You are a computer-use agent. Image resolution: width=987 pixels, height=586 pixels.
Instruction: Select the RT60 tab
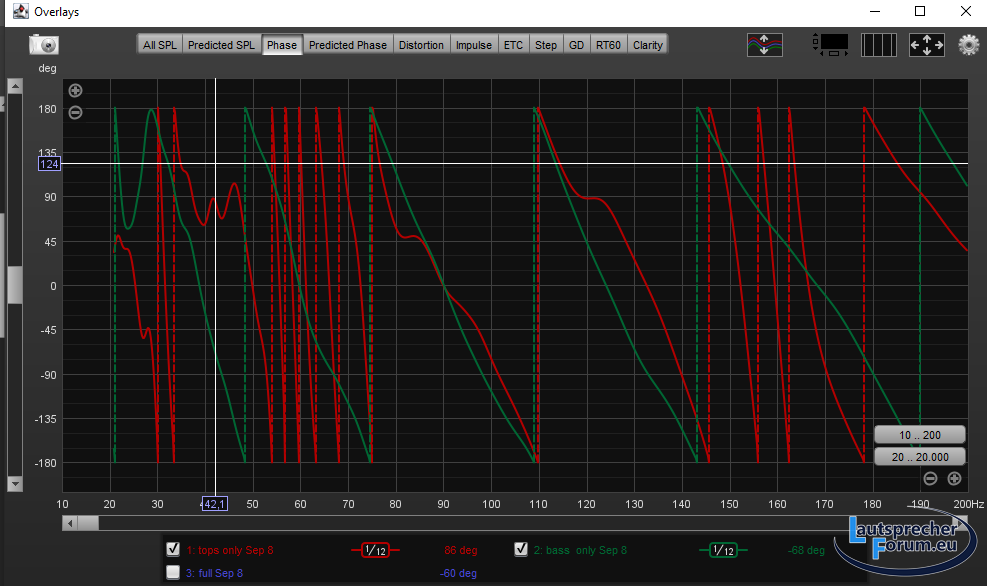608,45
